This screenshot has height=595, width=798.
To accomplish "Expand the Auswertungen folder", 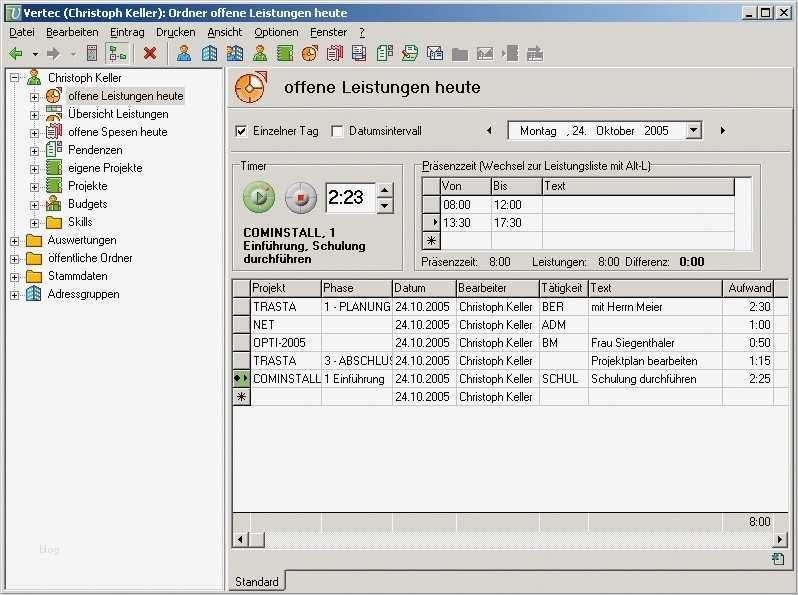I will [15, 241].
